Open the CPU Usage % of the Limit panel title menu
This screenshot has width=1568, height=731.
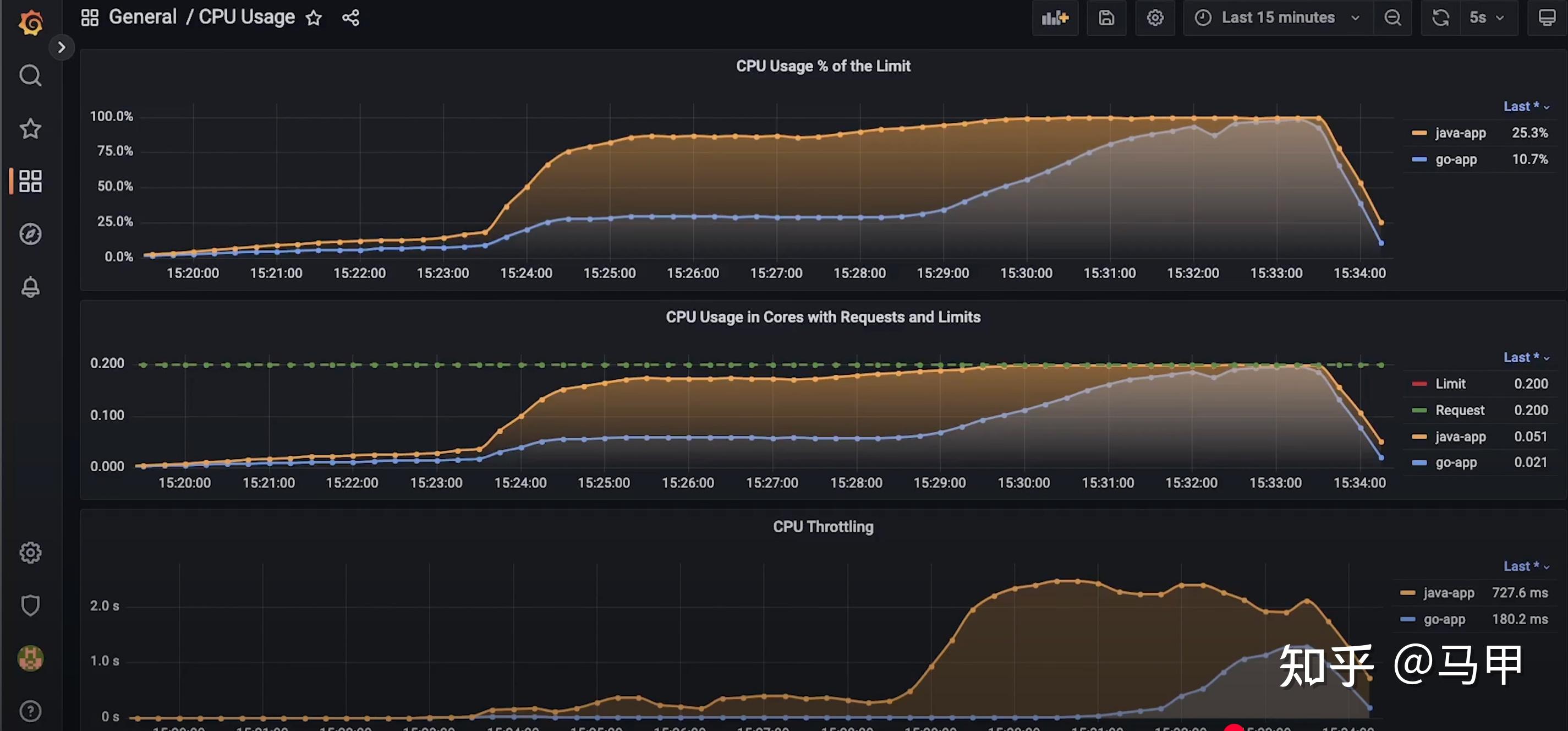(823, 66)
